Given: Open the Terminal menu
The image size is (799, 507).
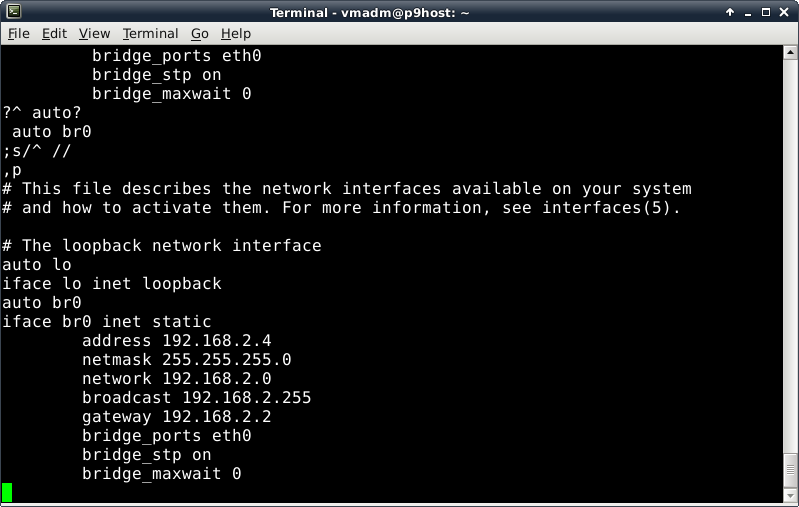Looking at the screenshot, I should (150, 33).
